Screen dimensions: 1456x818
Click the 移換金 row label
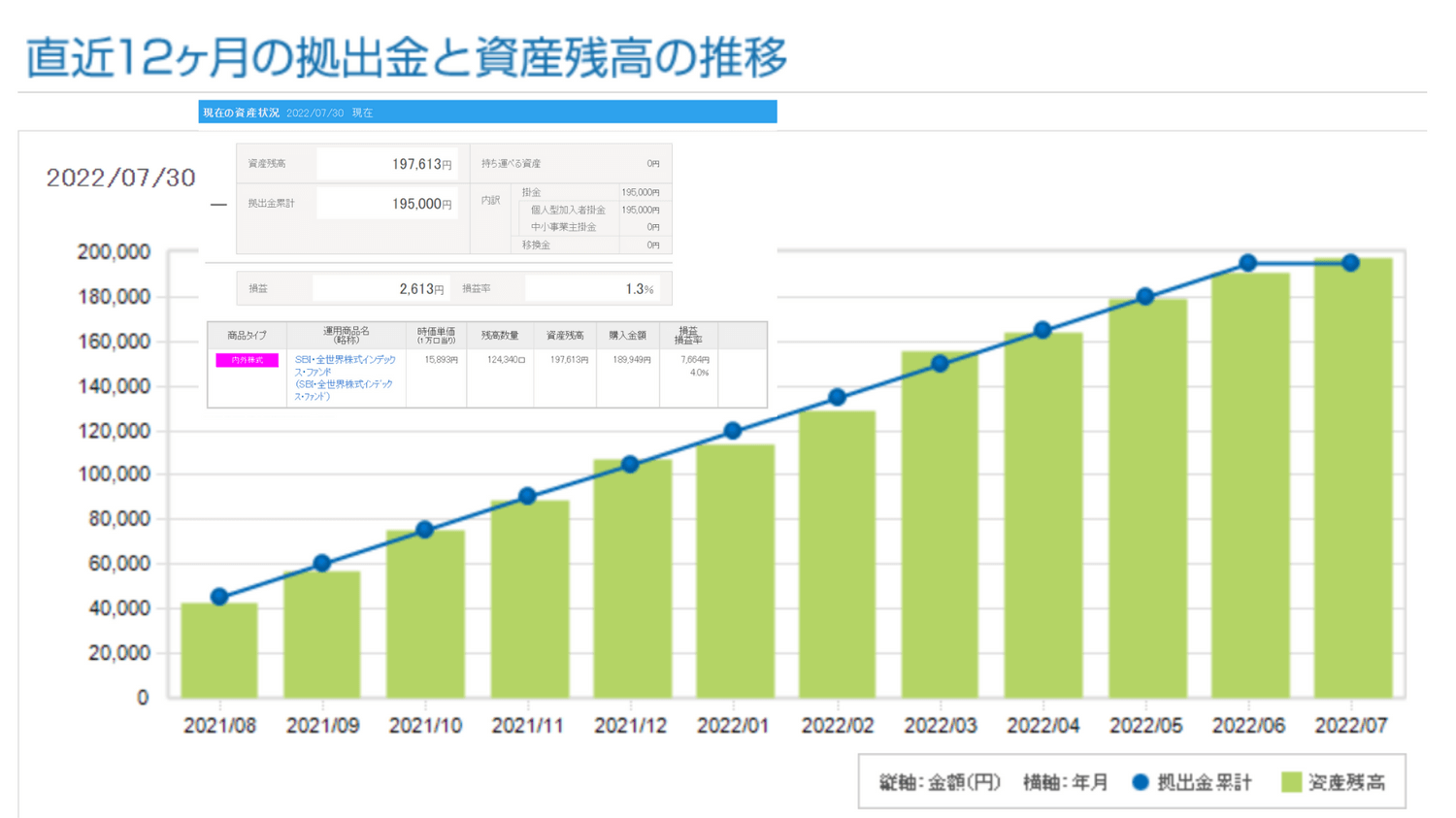coord(536,245)
